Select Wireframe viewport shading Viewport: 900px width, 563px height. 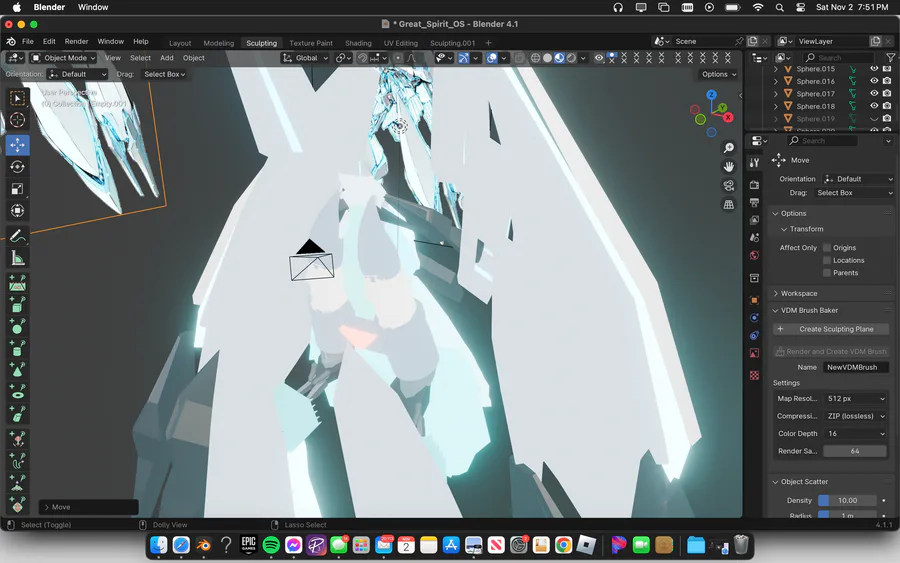pos(535,58)
